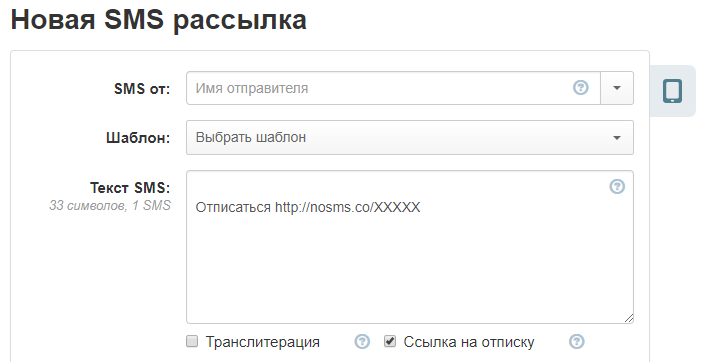This screenshot has width=712, height=362.
Task: Click the SMS от: field label
Action: pos(142,89)
